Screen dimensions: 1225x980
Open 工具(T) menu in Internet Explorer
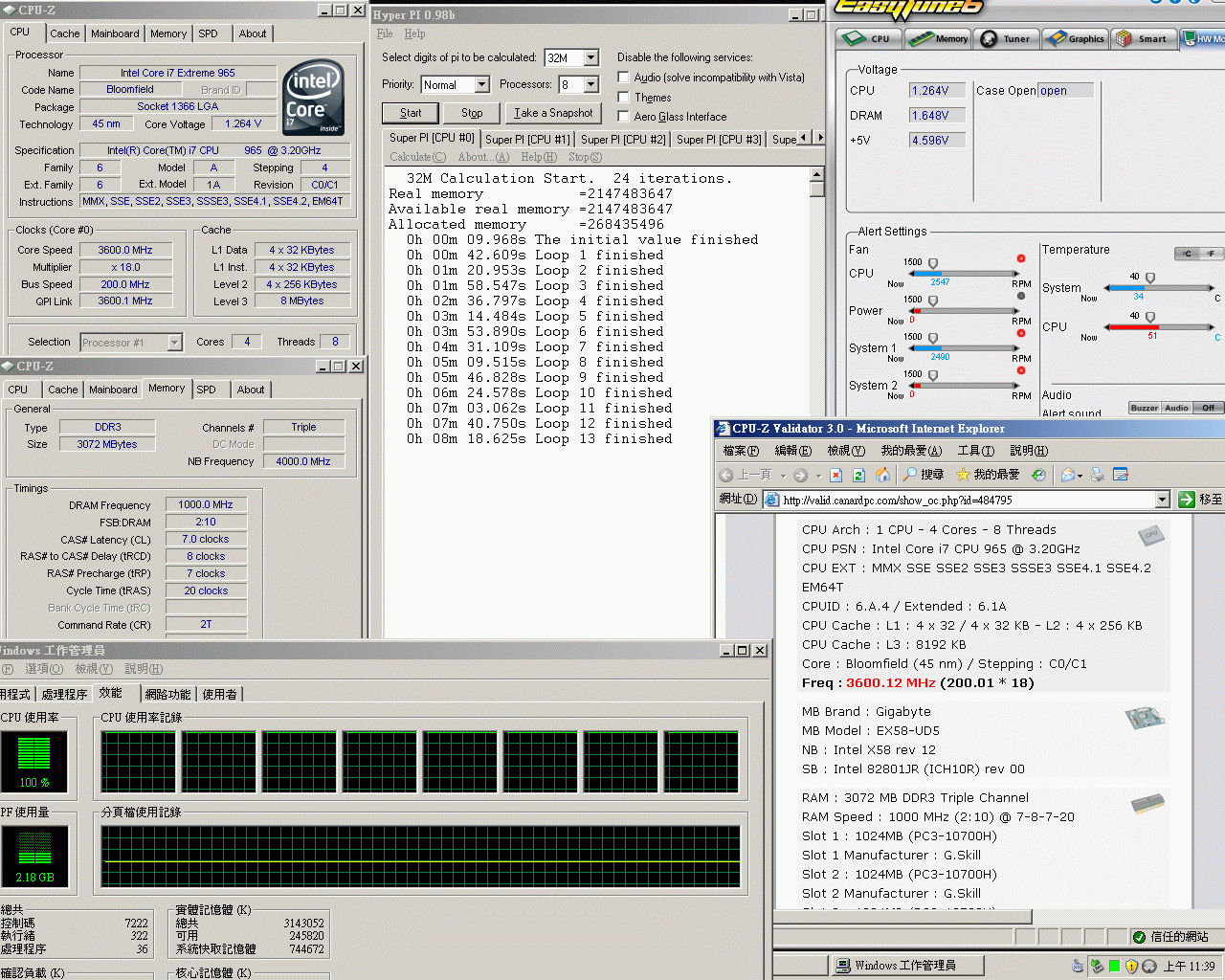tap(975, 451)
